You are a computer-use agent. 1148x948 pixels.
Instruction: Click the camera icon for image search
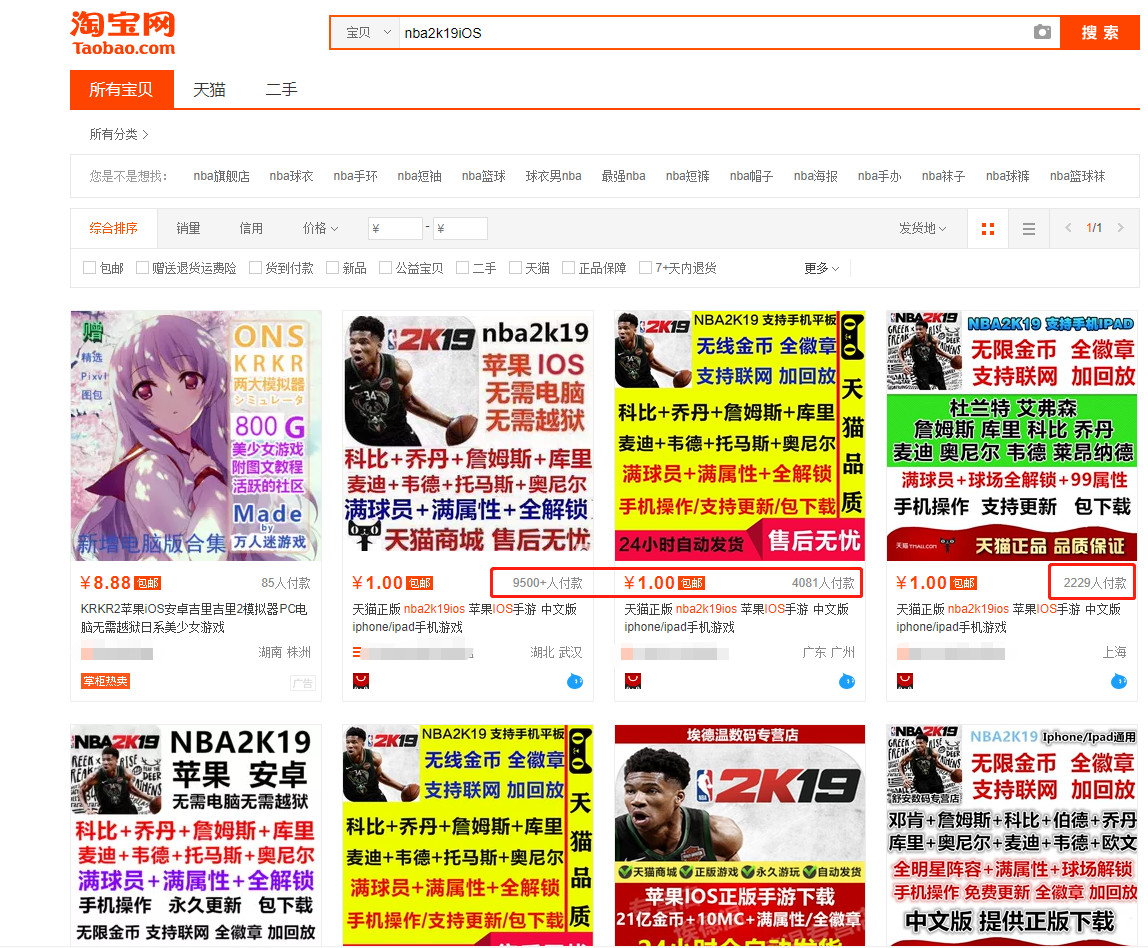pyautogui.click(x=1041, y=32)
